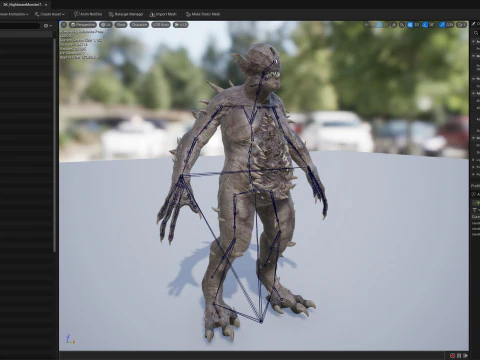Close the SK_NightmareMonster asset tab

(46, 5)
